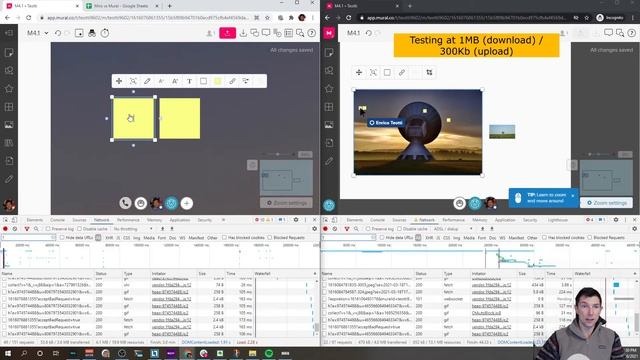Click the T text format icon on sticky toolbar
Viewport: 640px width, 360px height.
point(189,81)
